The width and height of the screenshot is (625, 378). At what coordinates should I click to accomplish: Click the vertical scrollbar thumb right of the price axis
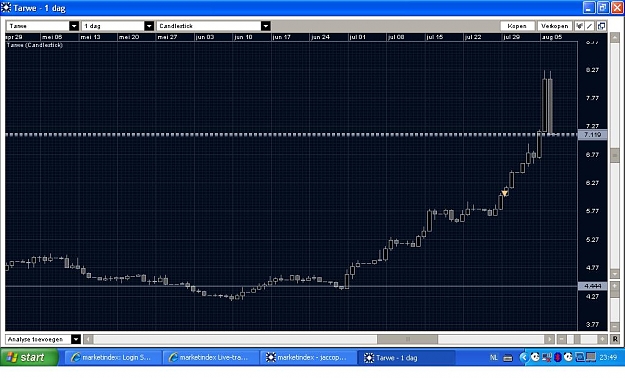615,155
